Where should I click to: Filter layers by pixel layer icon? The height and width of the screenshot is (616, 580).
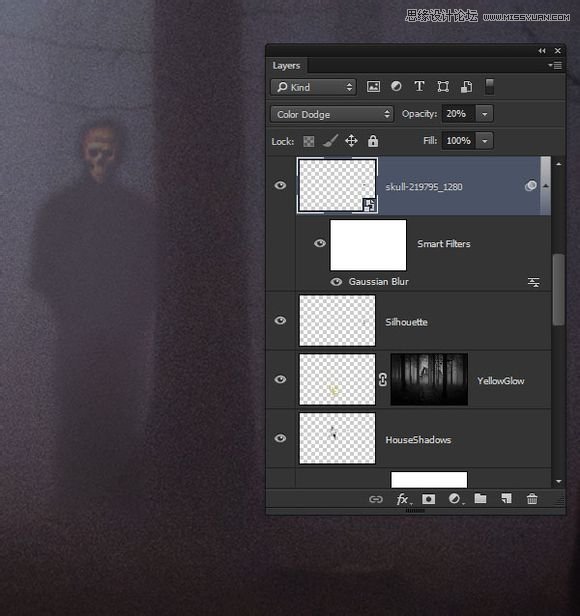point(373,87)
